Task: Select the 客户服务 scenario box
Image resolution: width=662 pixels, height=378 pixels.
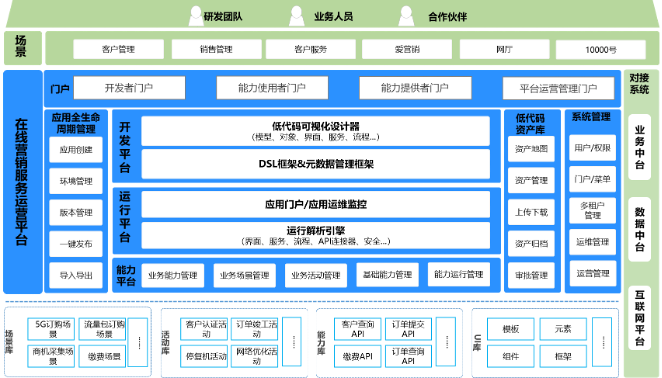Action: [310, 49]
